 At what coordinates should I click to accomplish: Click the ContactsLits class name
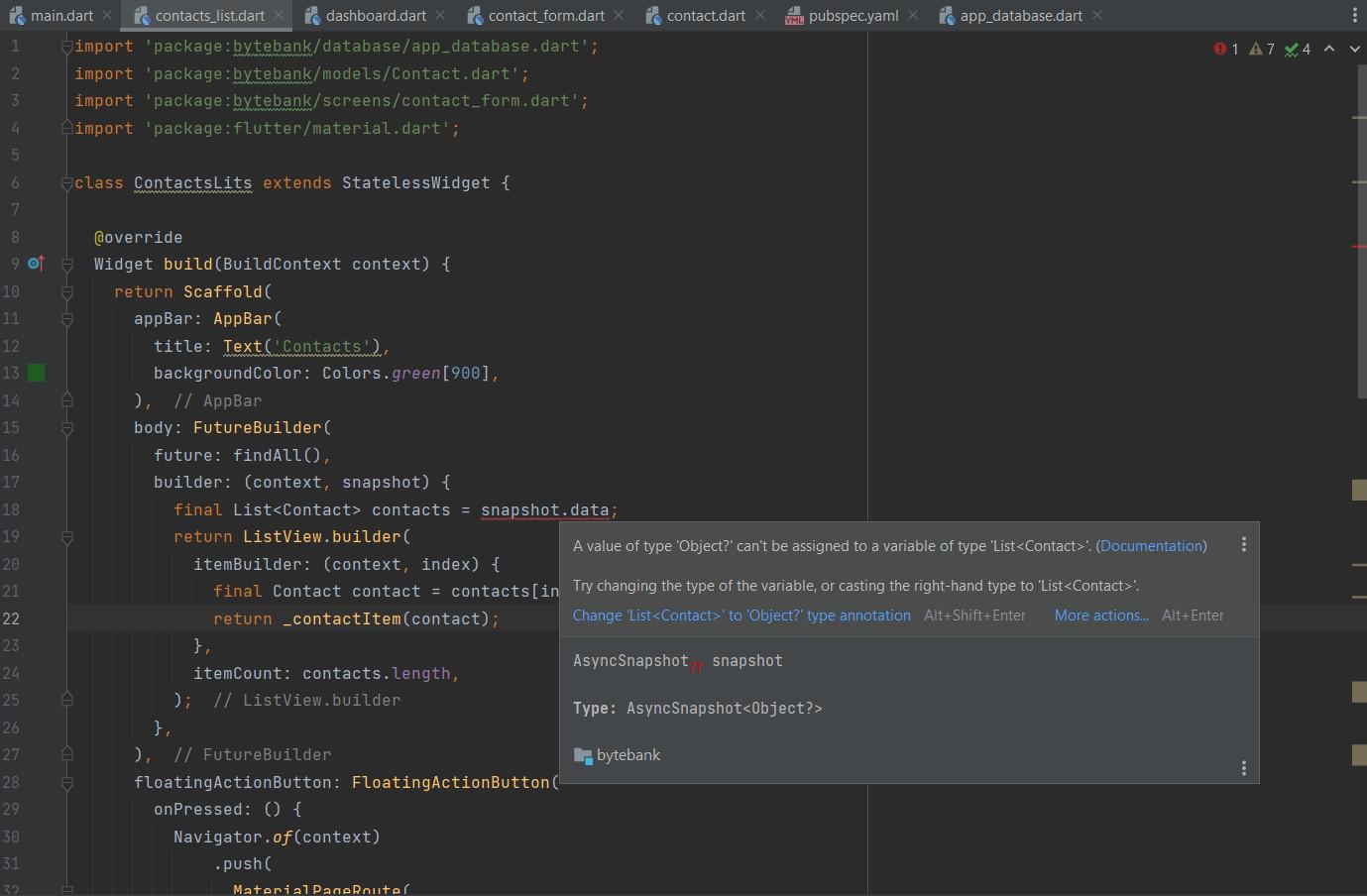click(x=192, y=183)
